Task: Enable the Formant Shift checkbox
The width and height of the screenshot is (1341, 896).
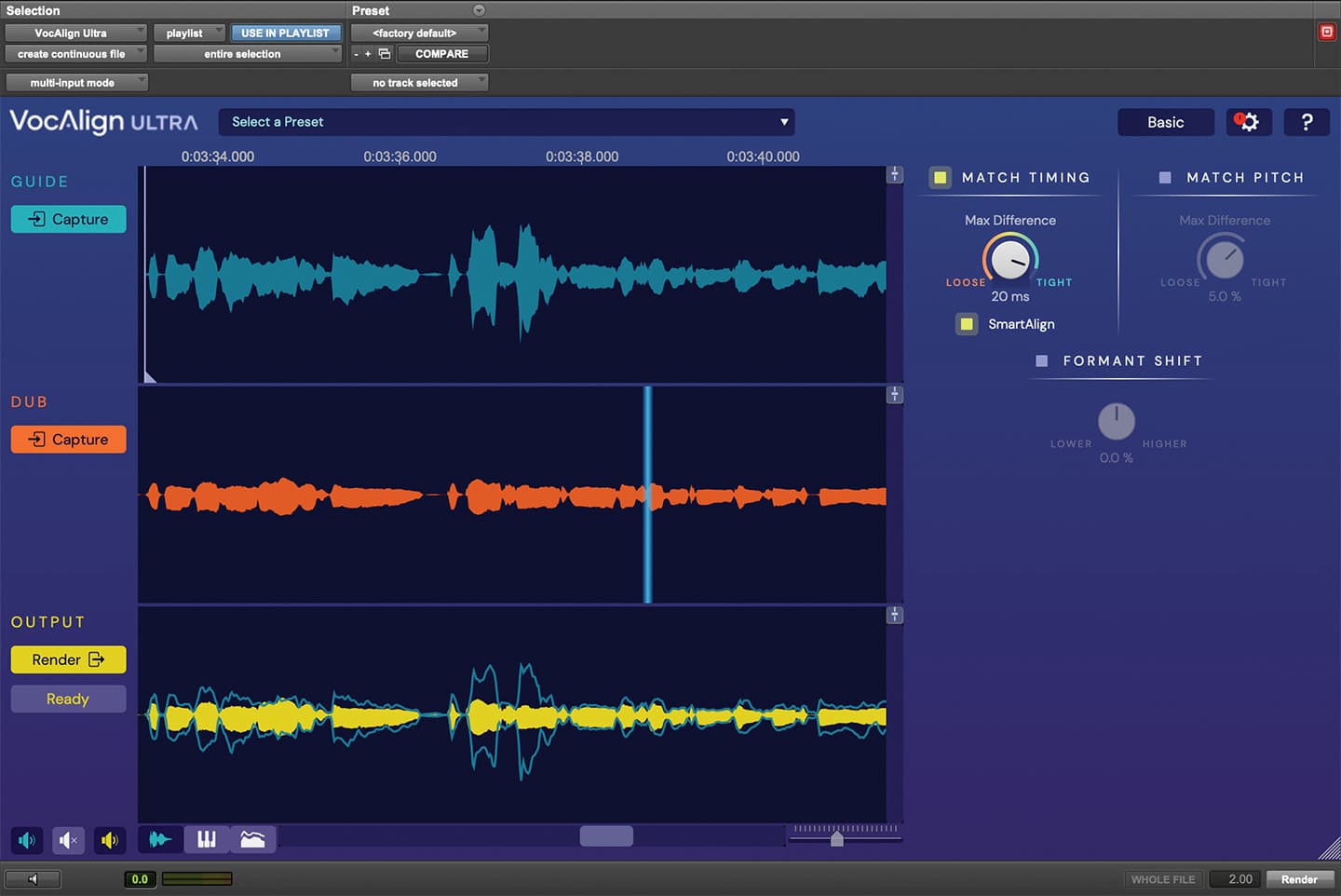Action: click(x=1042, y=360)
